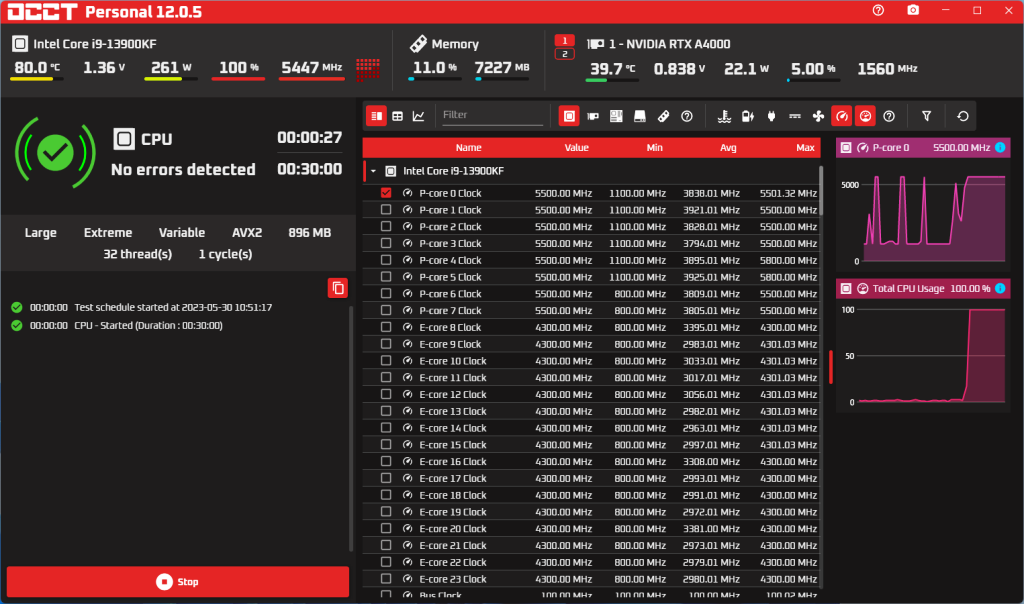Click the CPU thread grid icon beside 5447 MHz
This screenshot has width=1024, height=604.
[x=368, y=69]
